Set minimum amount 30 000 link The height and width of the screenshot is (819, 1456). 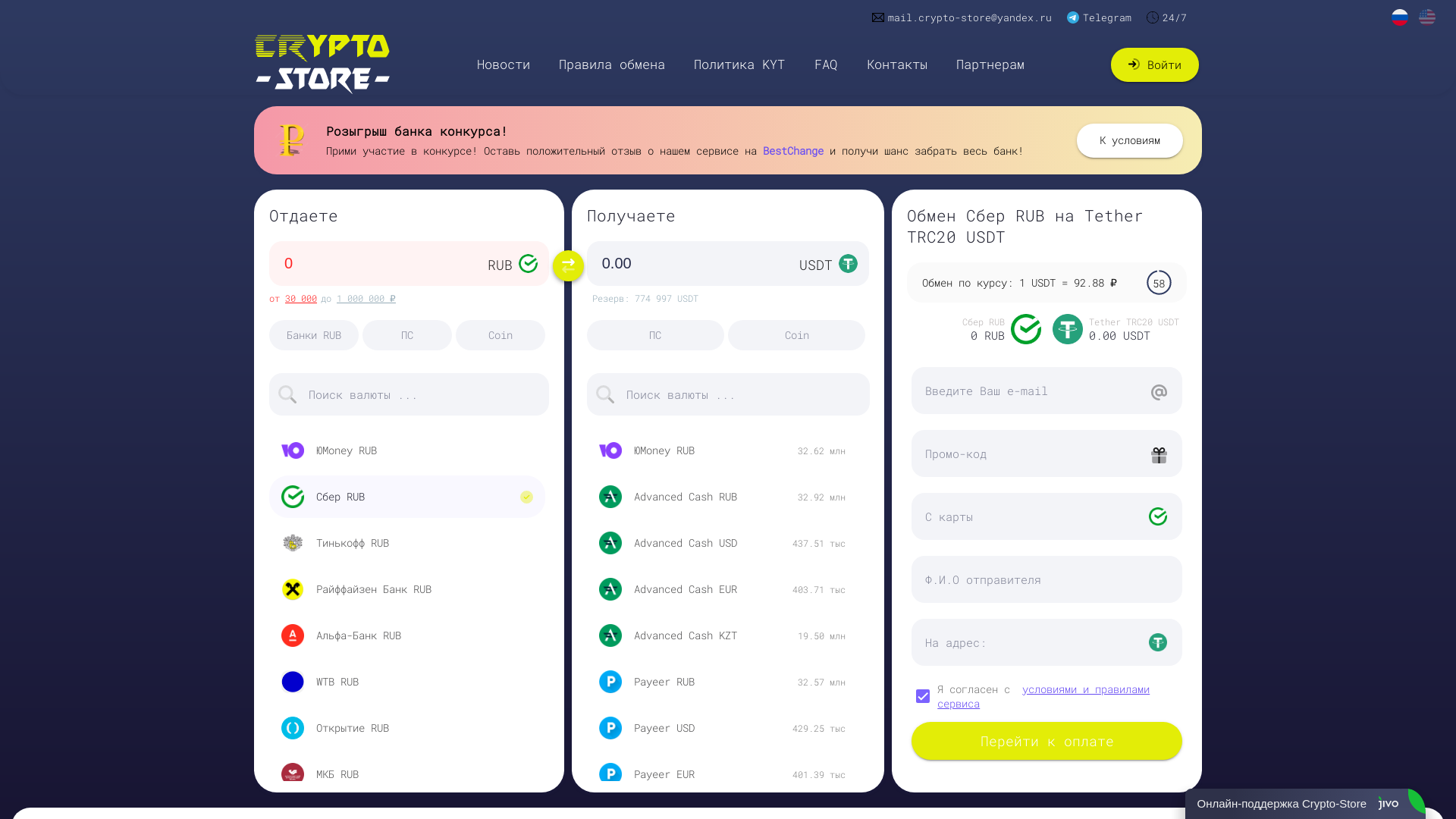click(x=301, y=299)
